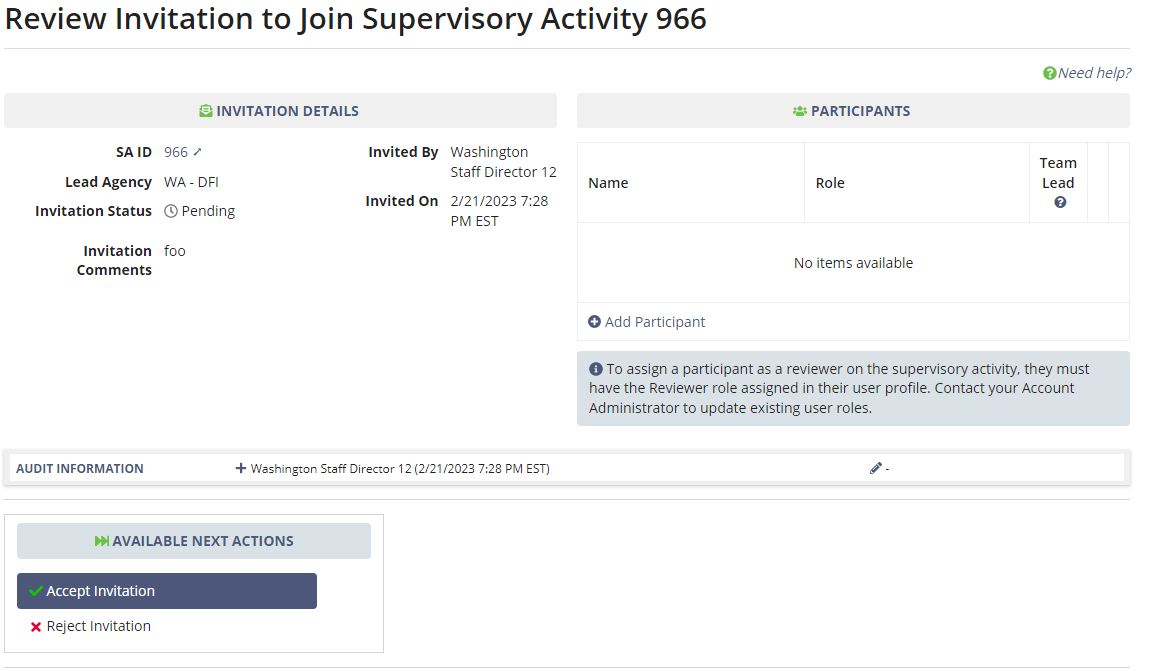
Task: Click the Invitation Details header icon
Action: (205, 111)
